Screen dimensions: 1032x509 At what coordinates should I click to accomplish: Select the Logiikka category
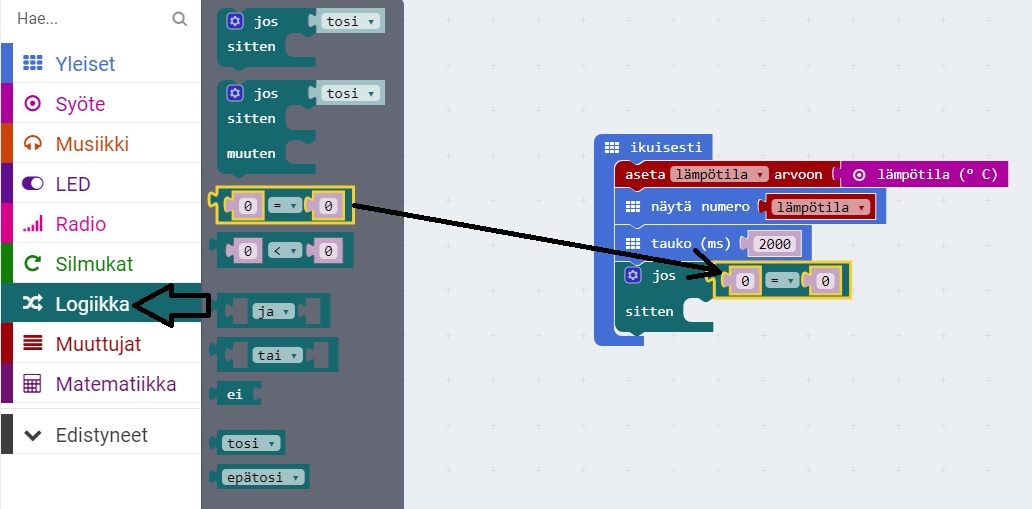coord(92,303)
